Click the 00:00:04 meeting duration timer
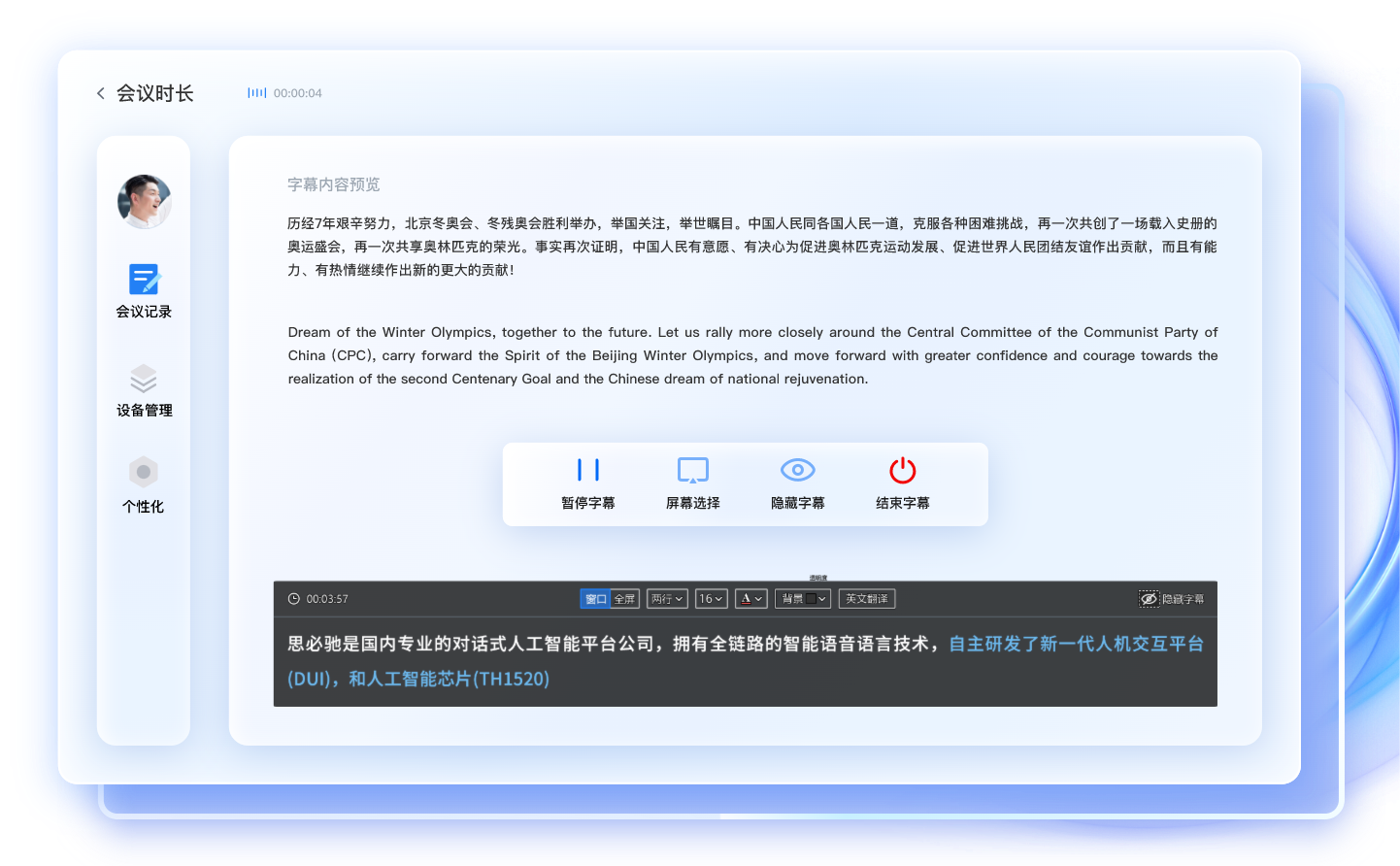 298,93
